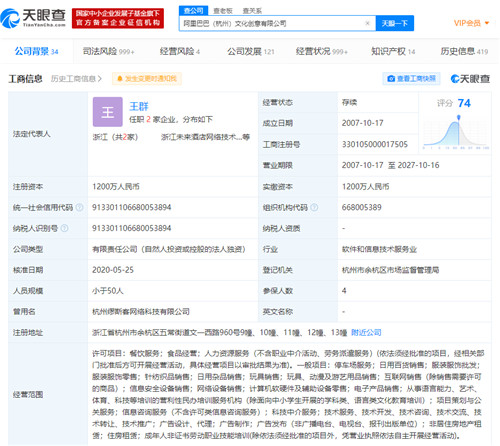Click registration authority 杭州市余杭区市场监督管理局
The height and width of the screenshot is (446, 500).
tap(390, 270)
